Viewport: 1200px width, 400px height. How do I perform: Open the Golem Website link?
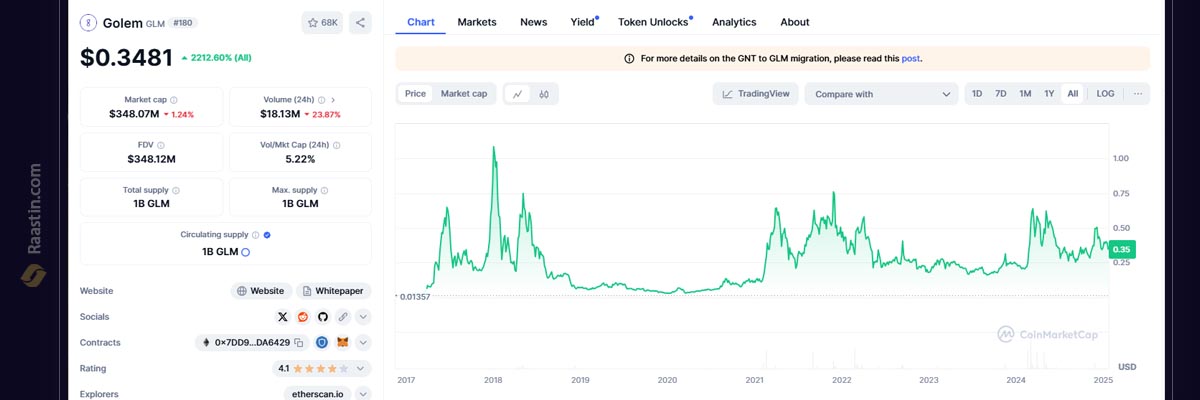coord(261,291)
